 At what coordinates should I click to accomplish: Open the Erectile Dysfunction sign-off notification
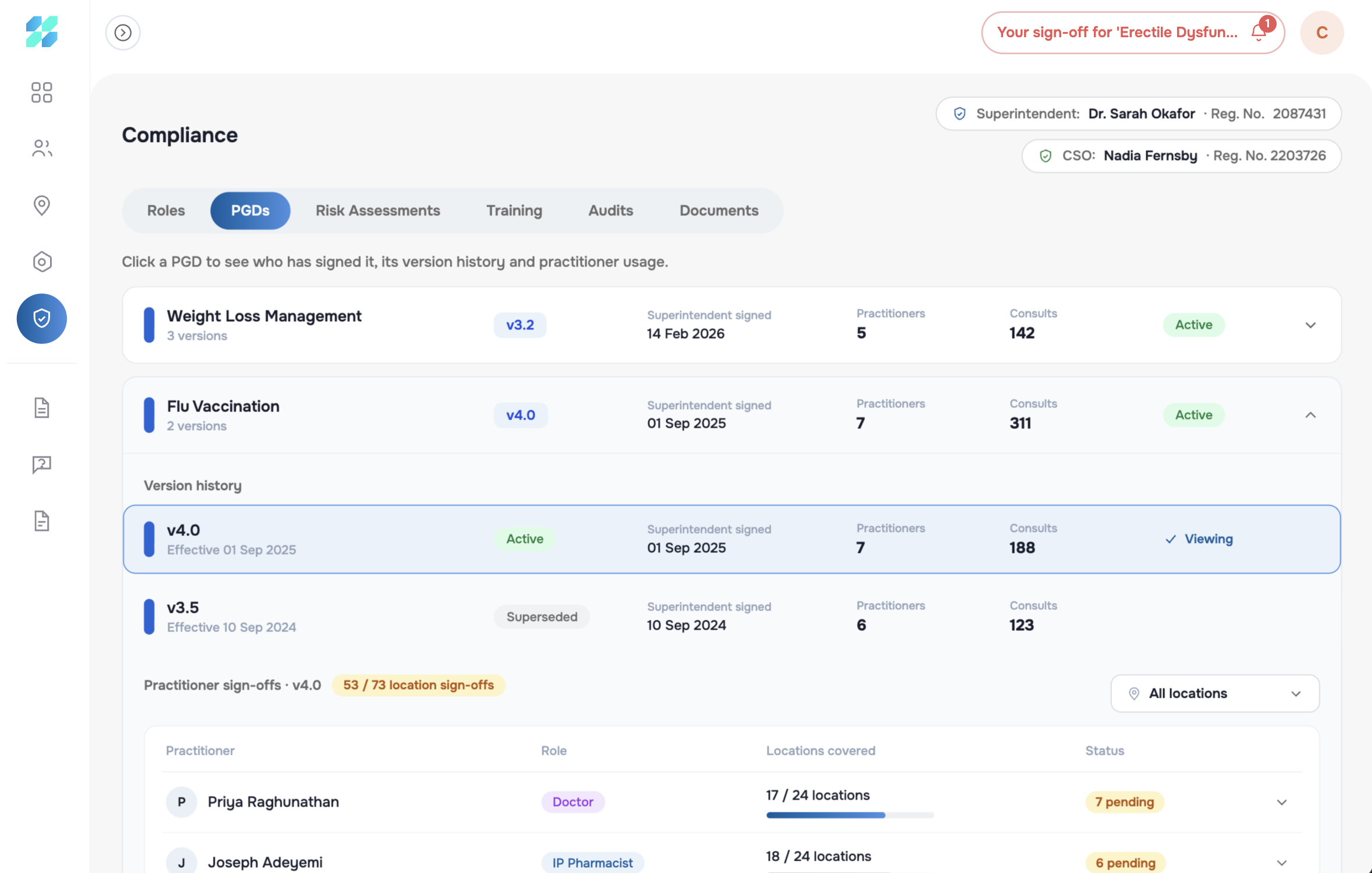[x=1132, y=33]
